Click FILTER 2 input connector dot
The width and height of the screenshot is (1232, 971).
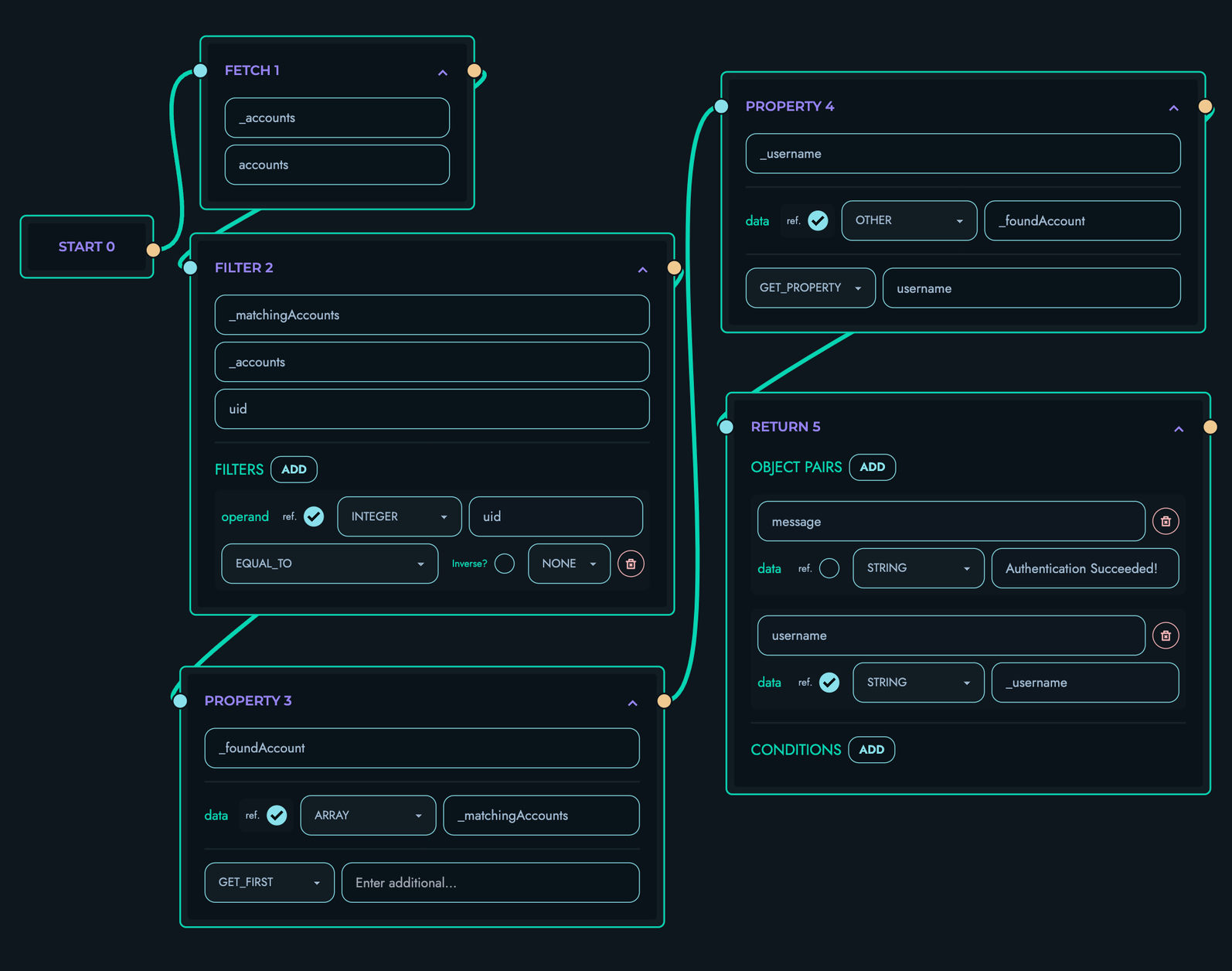(x=190, y=267)
